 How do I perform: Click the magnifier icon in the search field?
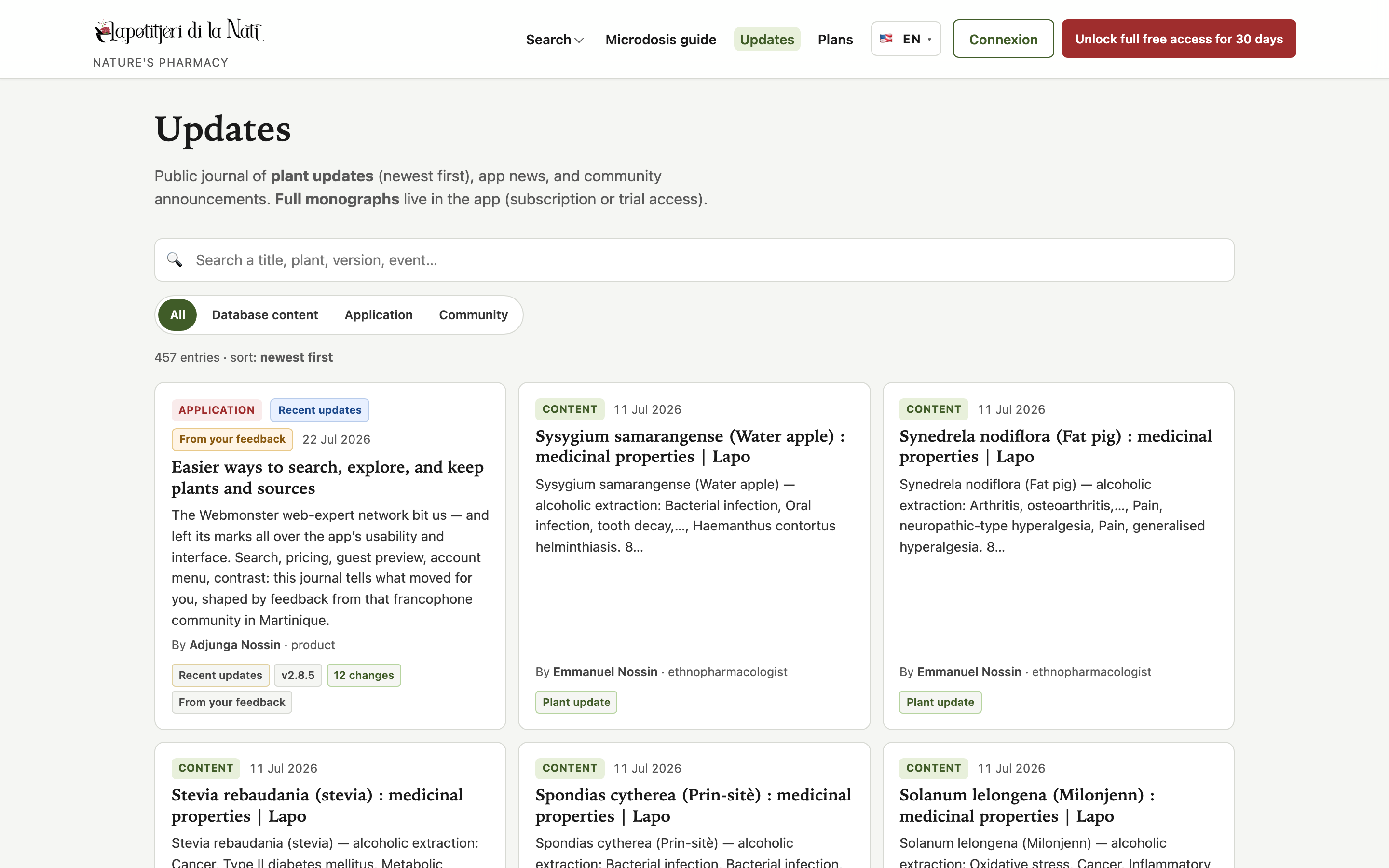175,260
